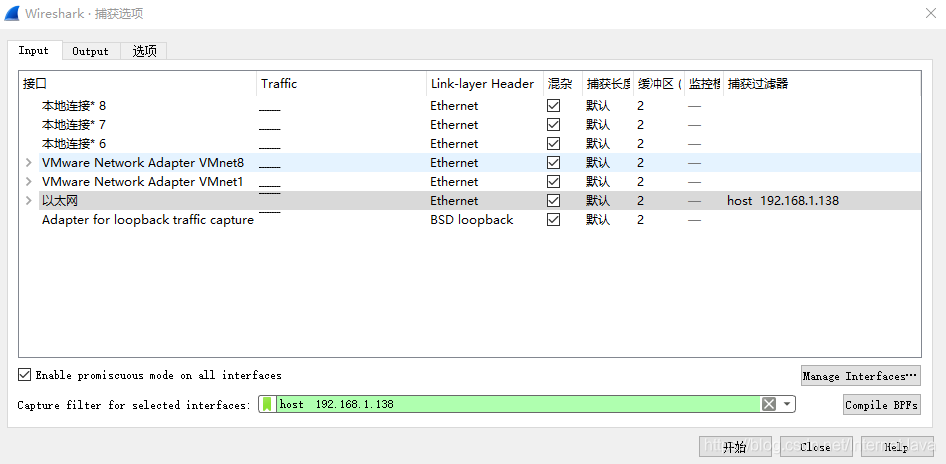
Task: Click the 默认 snaplen cell for loopback adapter
Action: [x=598, y=220]
